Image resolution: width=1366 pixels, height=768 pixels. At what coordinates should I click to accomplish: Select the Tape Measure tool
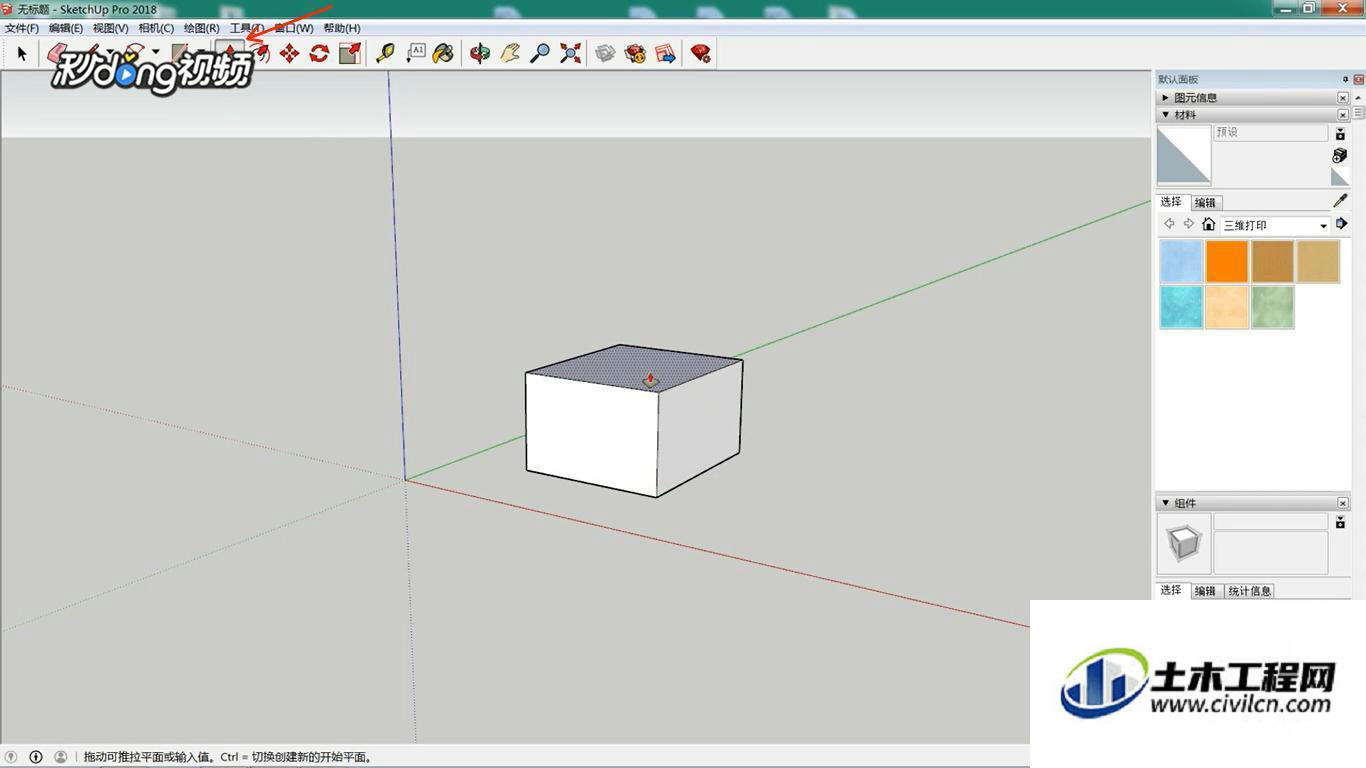pyautogui.click(x=385, y=54)
